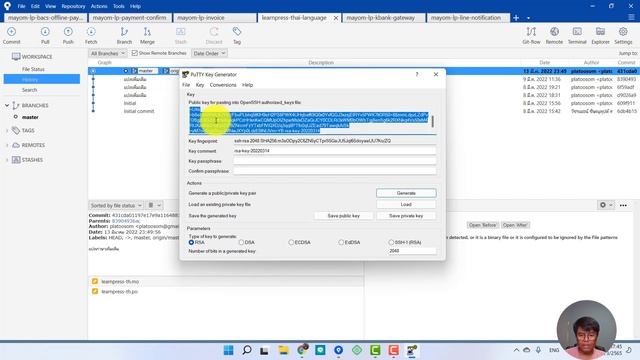Open the Conversions menu

[223, 85]
